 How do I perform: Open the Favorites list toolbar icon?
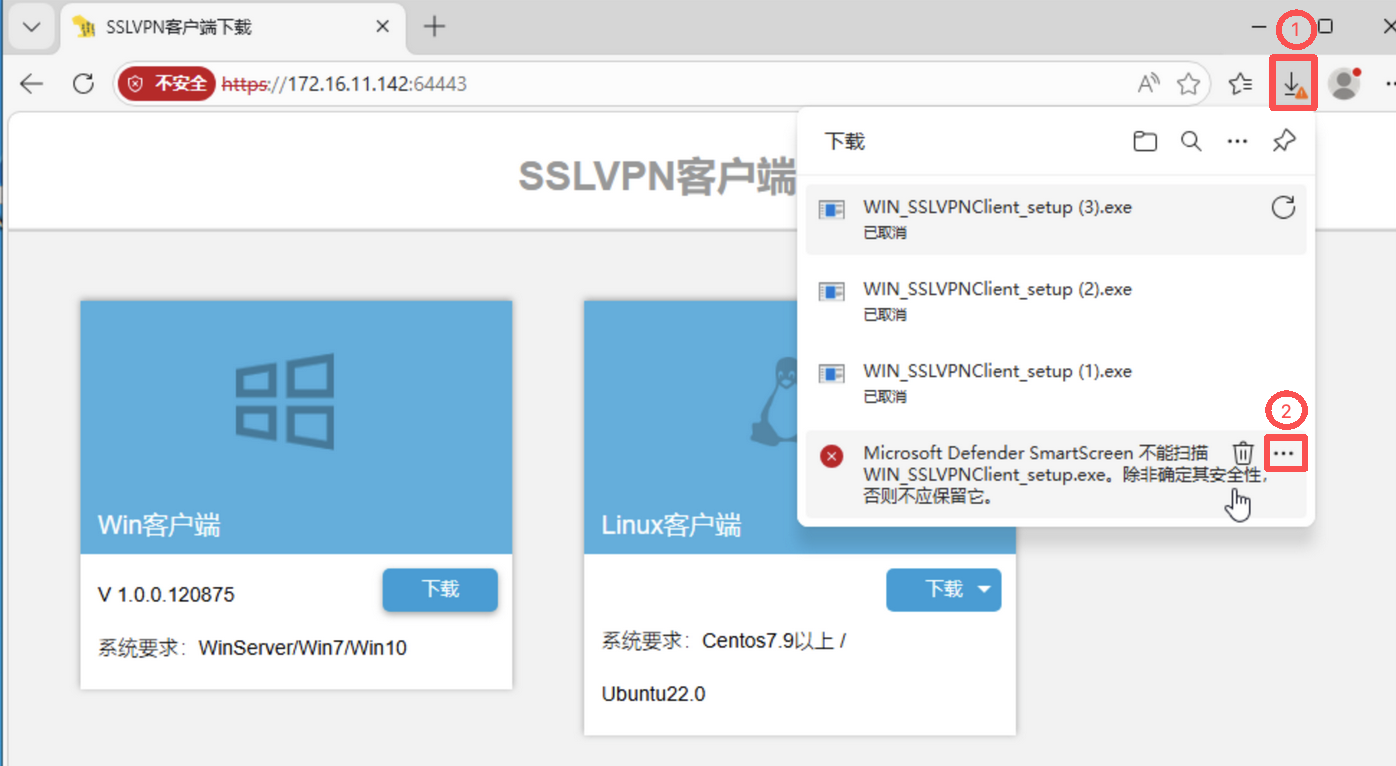pyautogui.click(x=1240, y=84)
